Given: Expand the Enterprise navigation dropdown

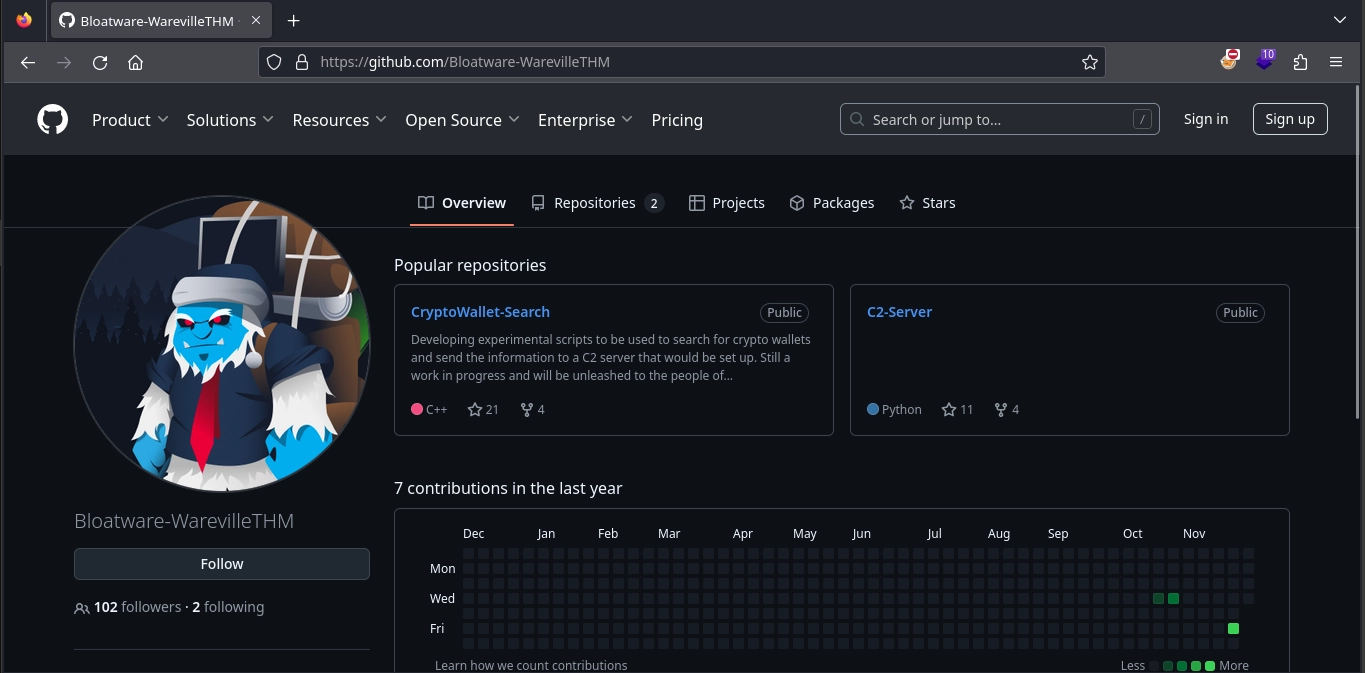Looking at the screenshot, I should pos(585,120).
